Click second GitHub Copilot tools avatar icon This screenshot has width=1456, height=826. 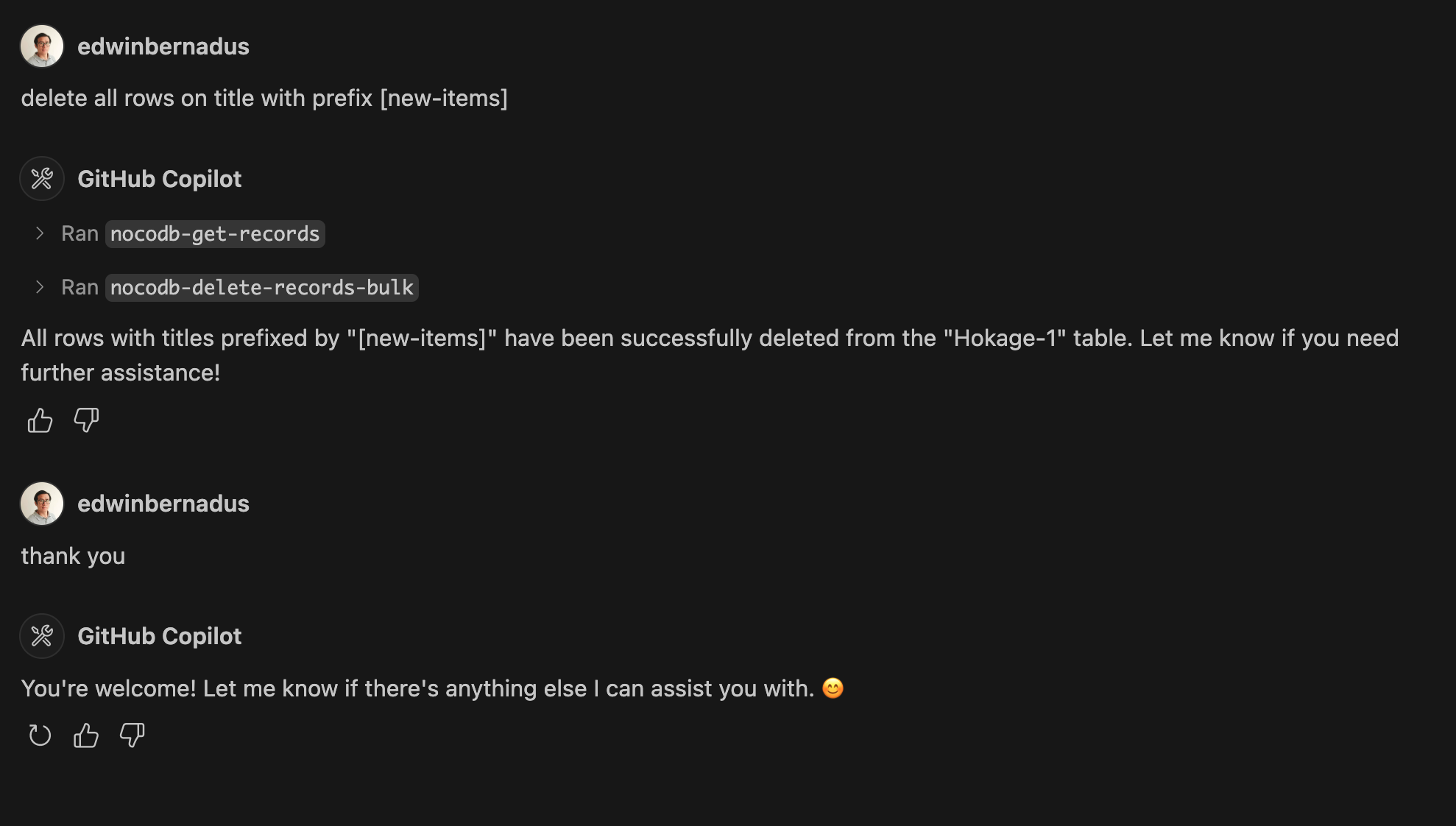[x=42, y=636]
